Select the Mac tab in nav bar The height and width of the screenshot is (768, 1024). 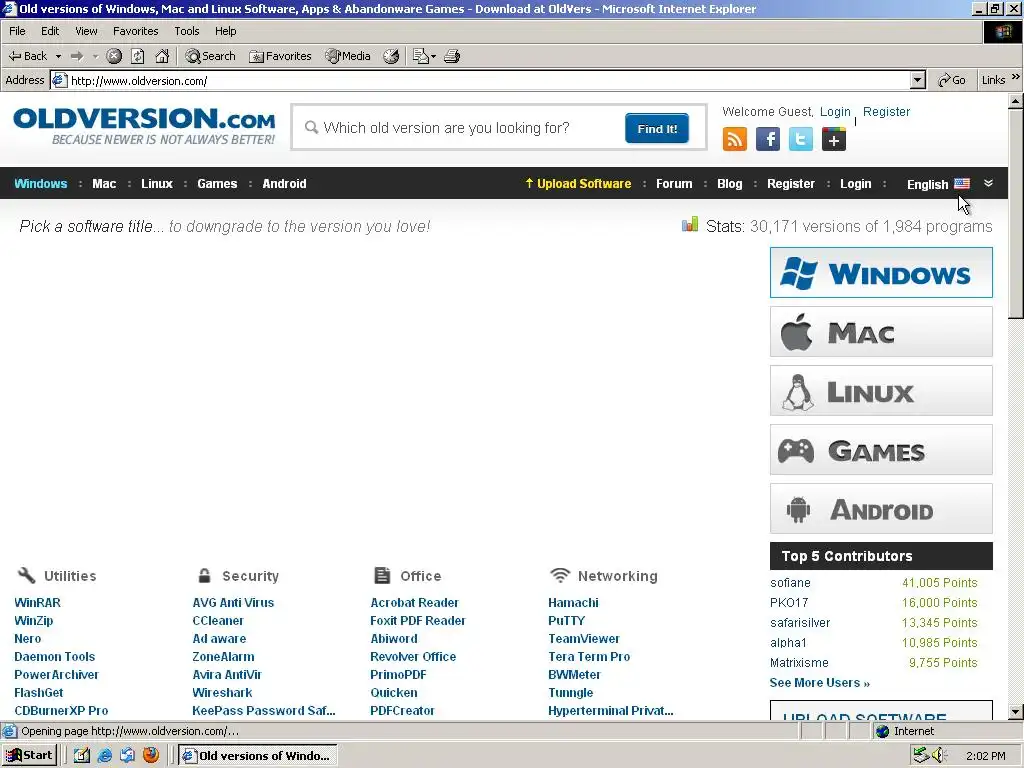(104, 184)
